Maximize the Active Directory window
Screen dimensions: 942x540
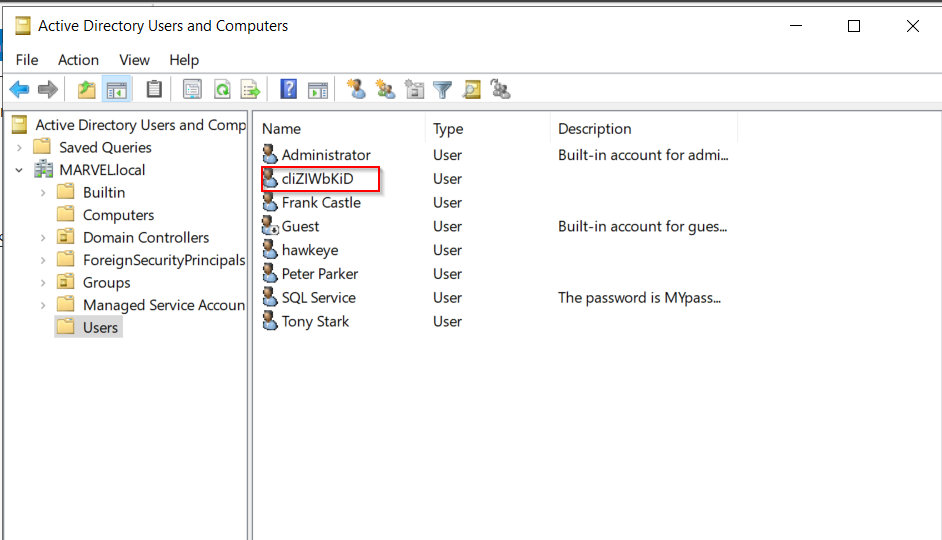pos(854,26)
